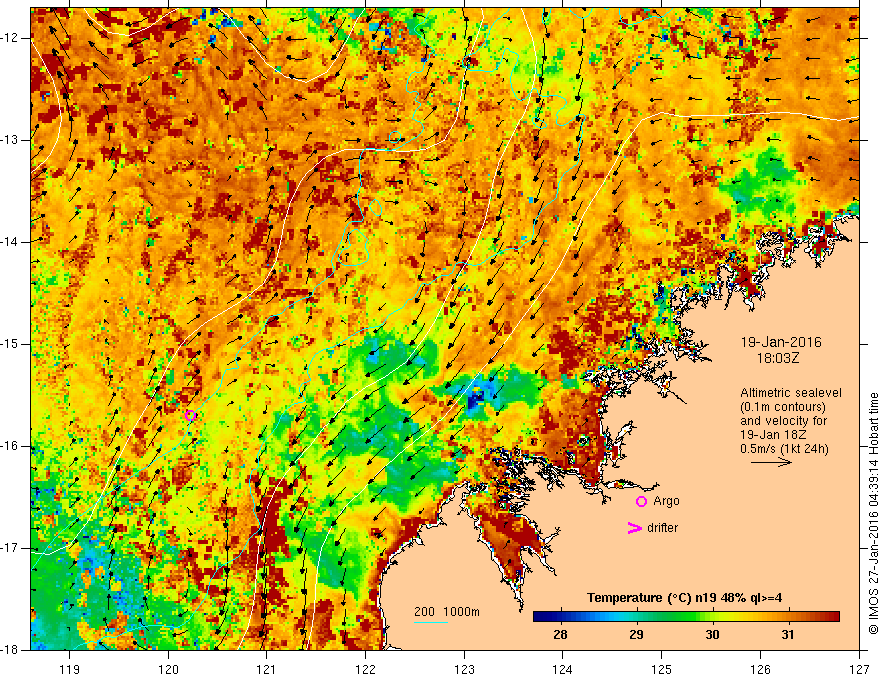This screenshot has width=880, height=680.
Task: Click the colour bar label 29
Action: tap(636, 635)
